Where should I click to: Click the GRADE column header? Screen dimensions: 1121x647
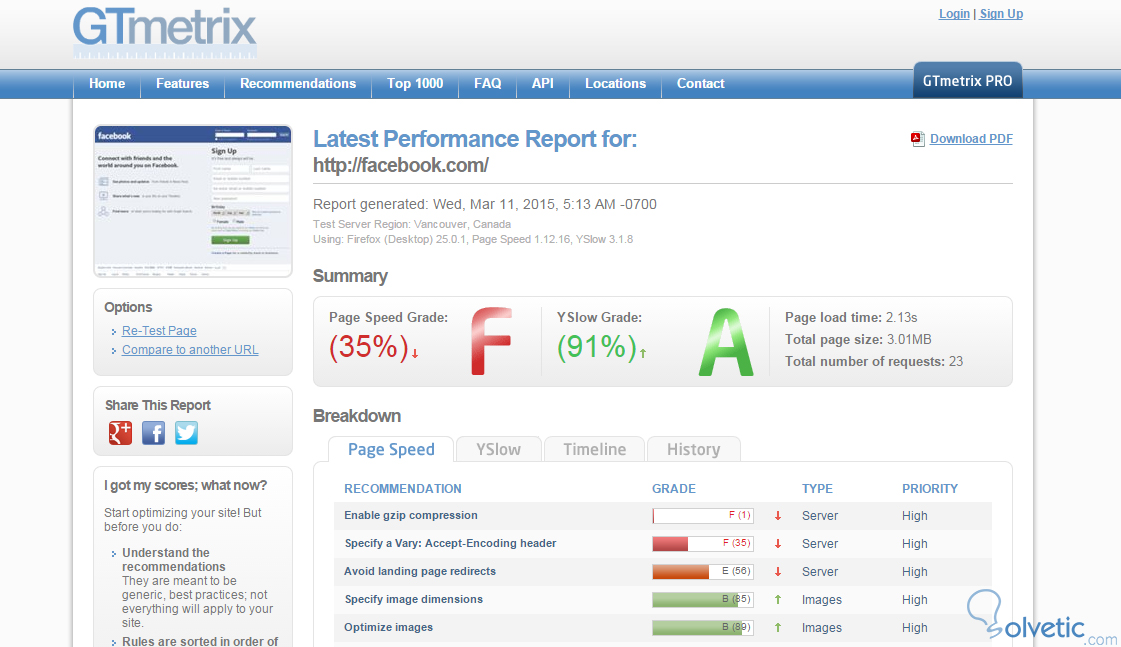pos(673,489)
